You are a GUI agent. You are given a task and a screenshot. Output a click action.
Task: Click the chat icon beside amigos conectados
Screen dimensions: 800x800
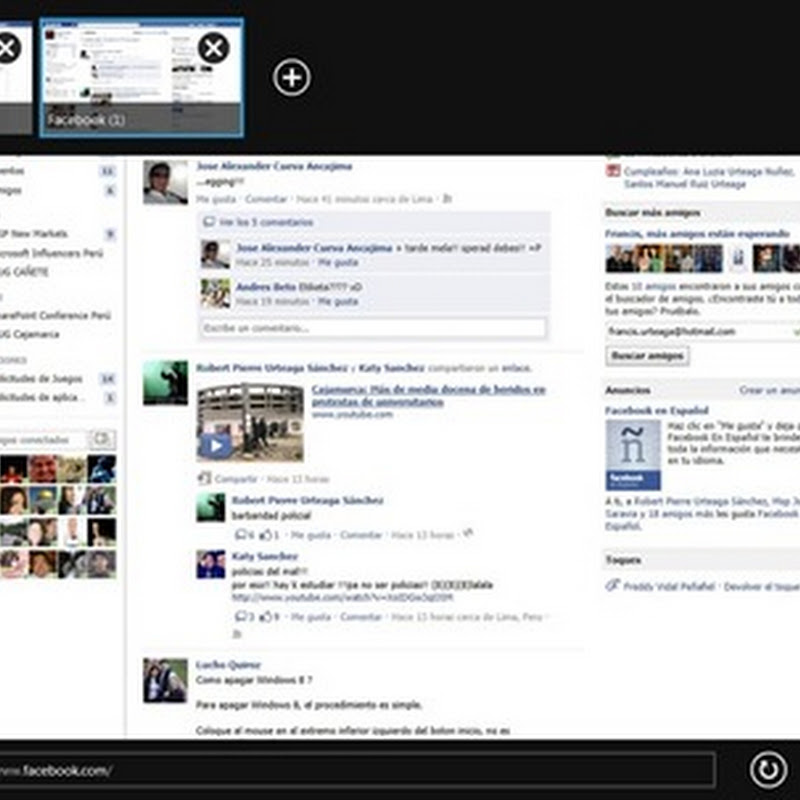pos(102,439)
